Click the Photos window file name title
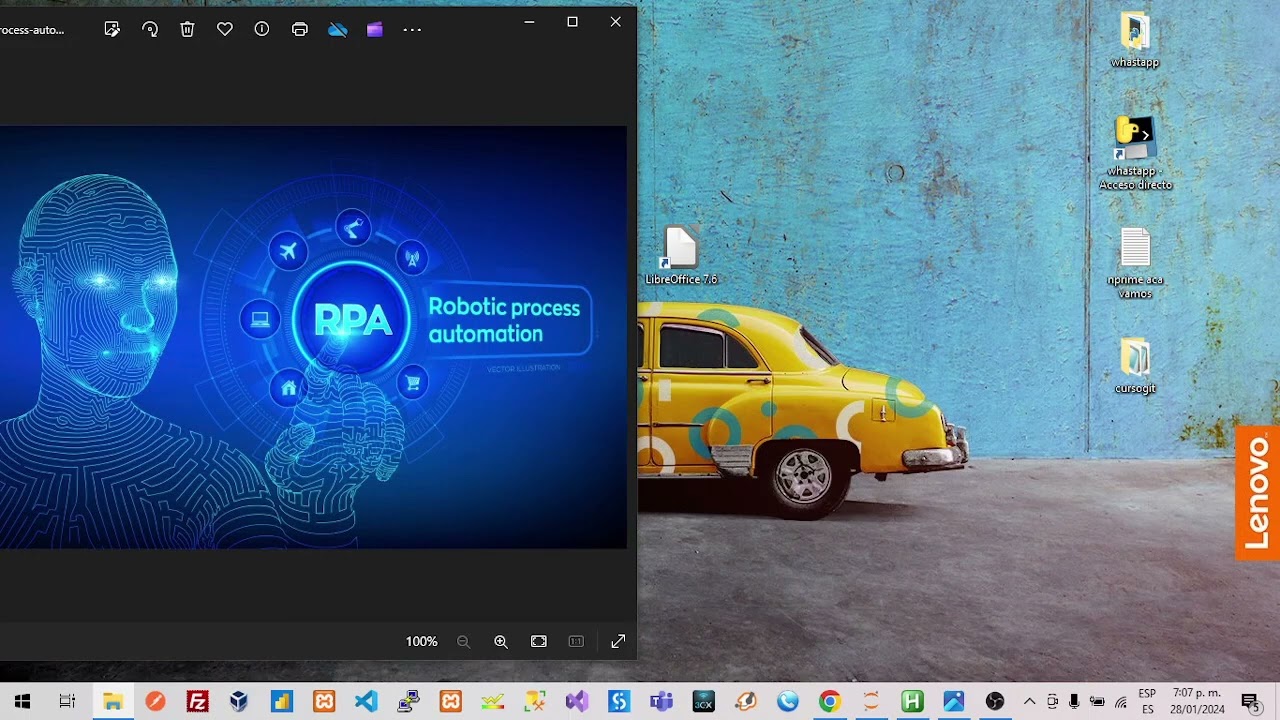 point(32,30)
